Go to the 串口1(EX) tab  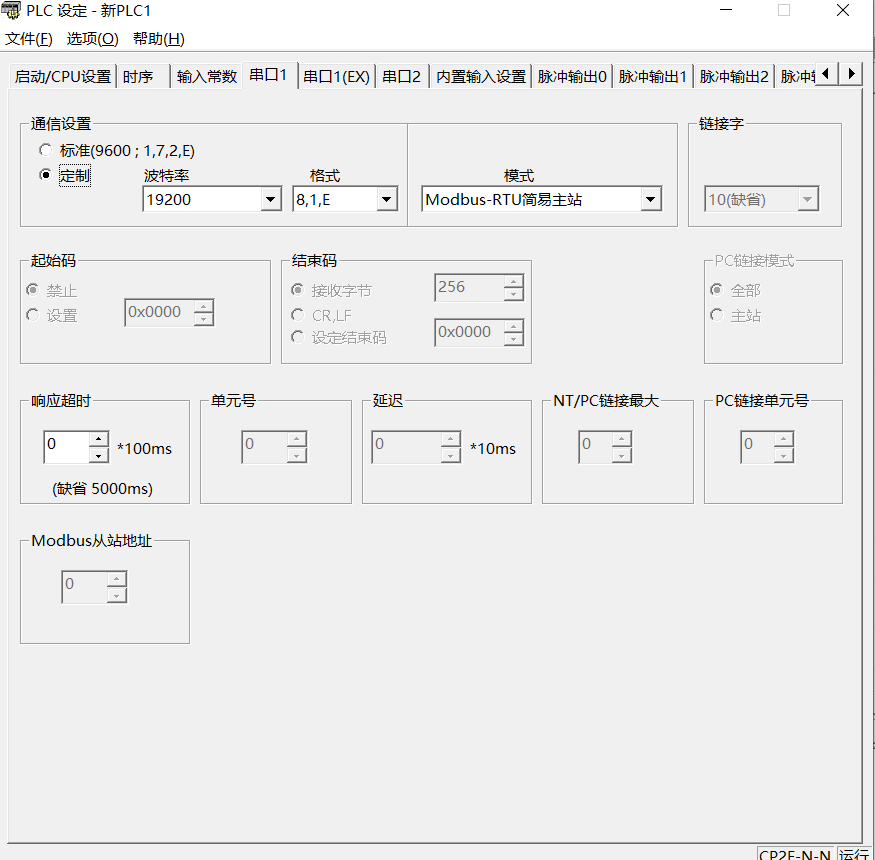[337, 77]
